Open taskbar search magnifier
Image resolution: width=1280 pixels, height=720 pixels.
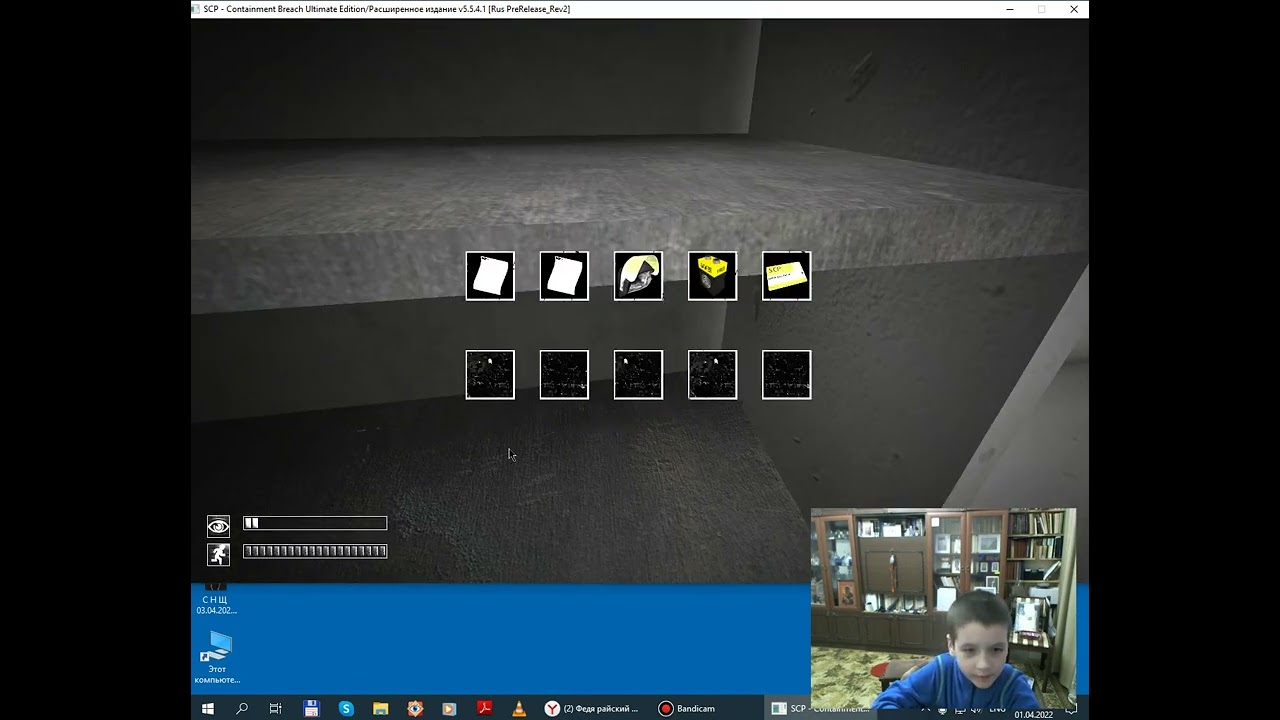pyautogui.click(x=242, y=708)
